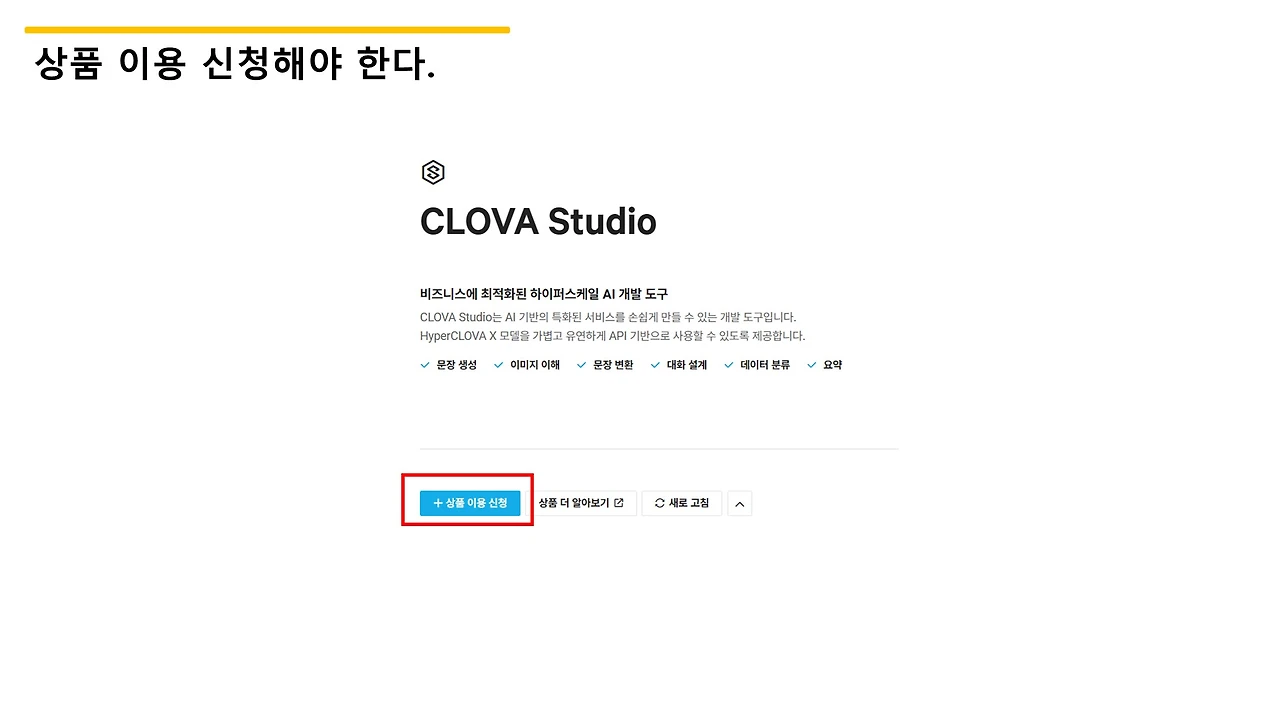Click the slide title 상품 이용 신청해야 한다.

pos(235,64)
